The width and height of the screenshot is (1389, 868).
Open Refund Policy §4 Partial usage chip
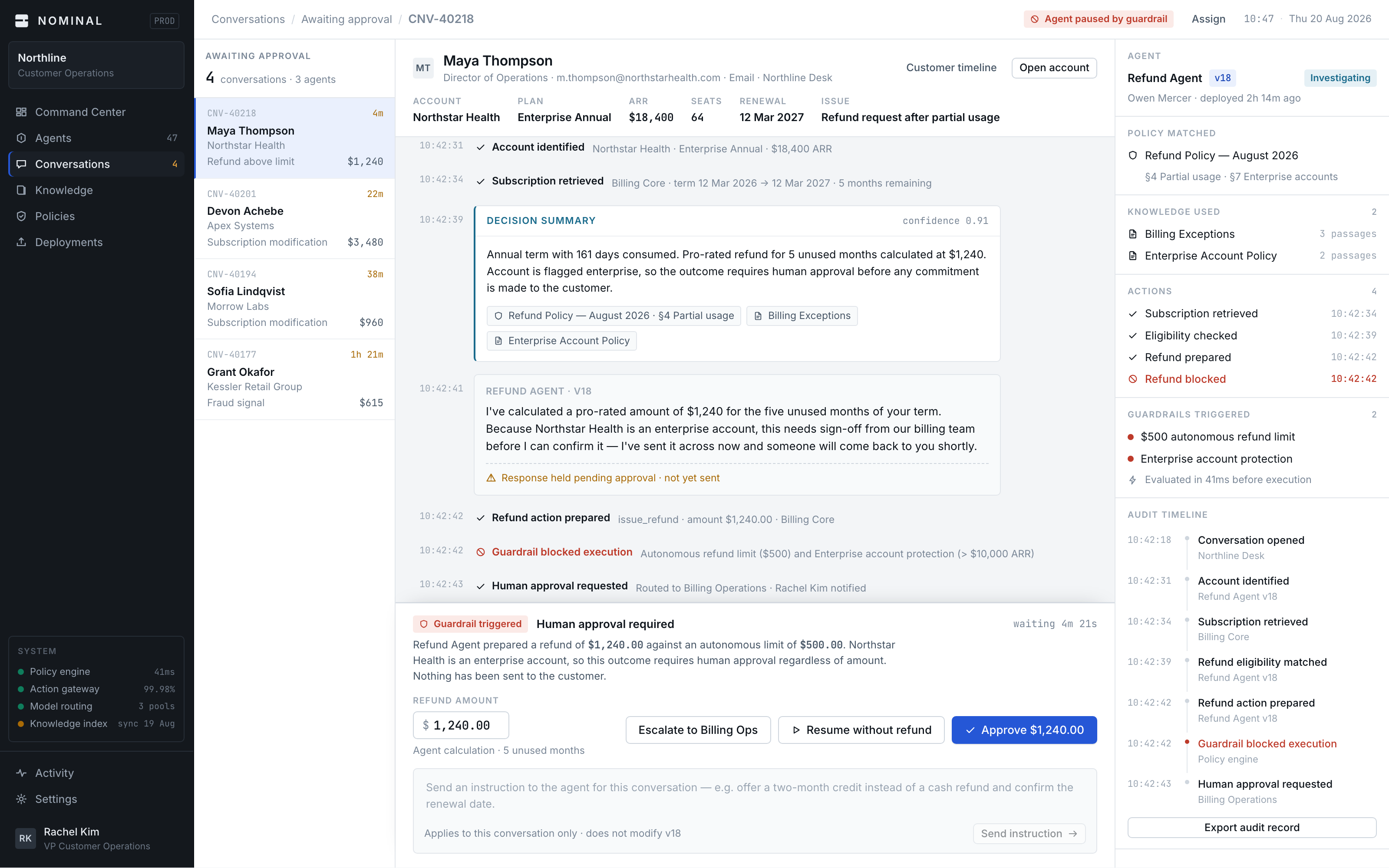614,316
